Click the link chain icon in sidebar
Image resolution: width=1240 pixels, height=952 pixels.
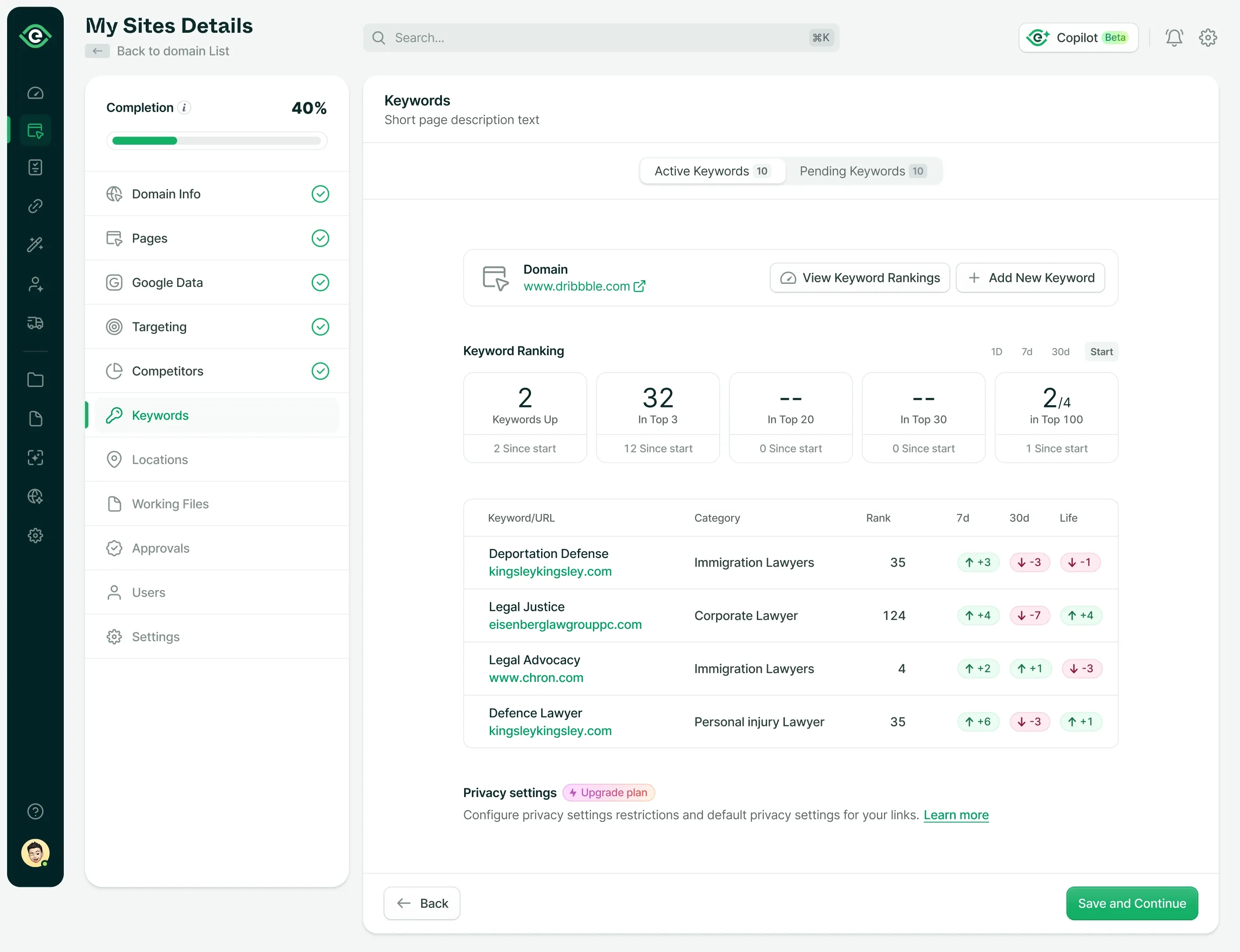coord(35,206)
